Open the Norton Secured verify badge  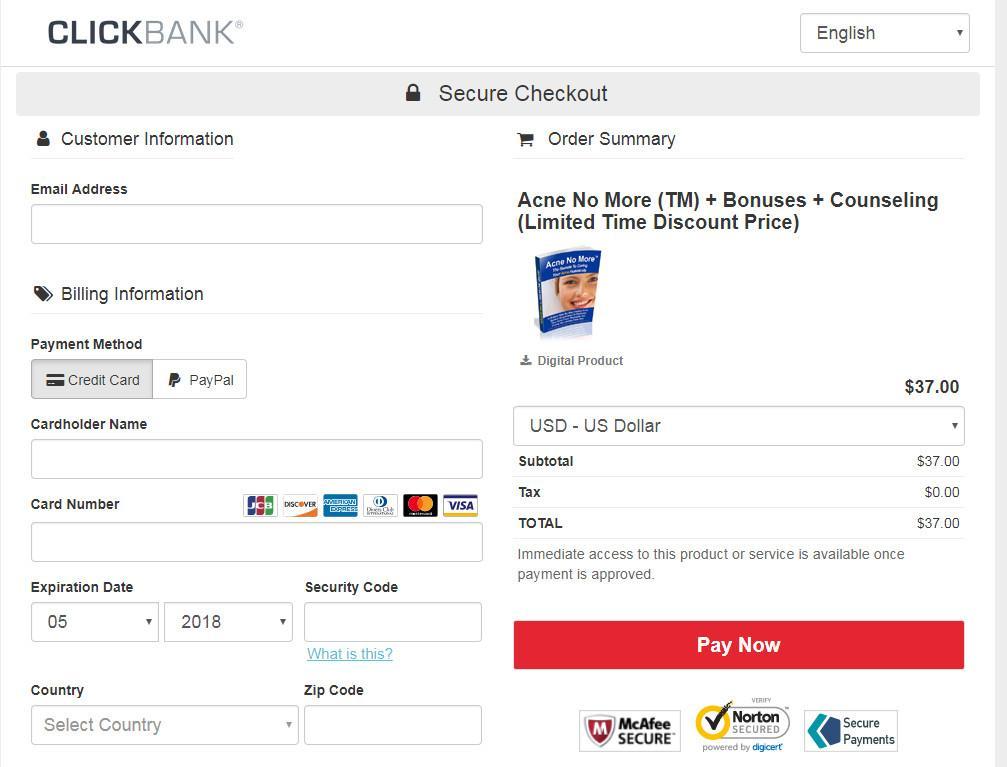742,726
